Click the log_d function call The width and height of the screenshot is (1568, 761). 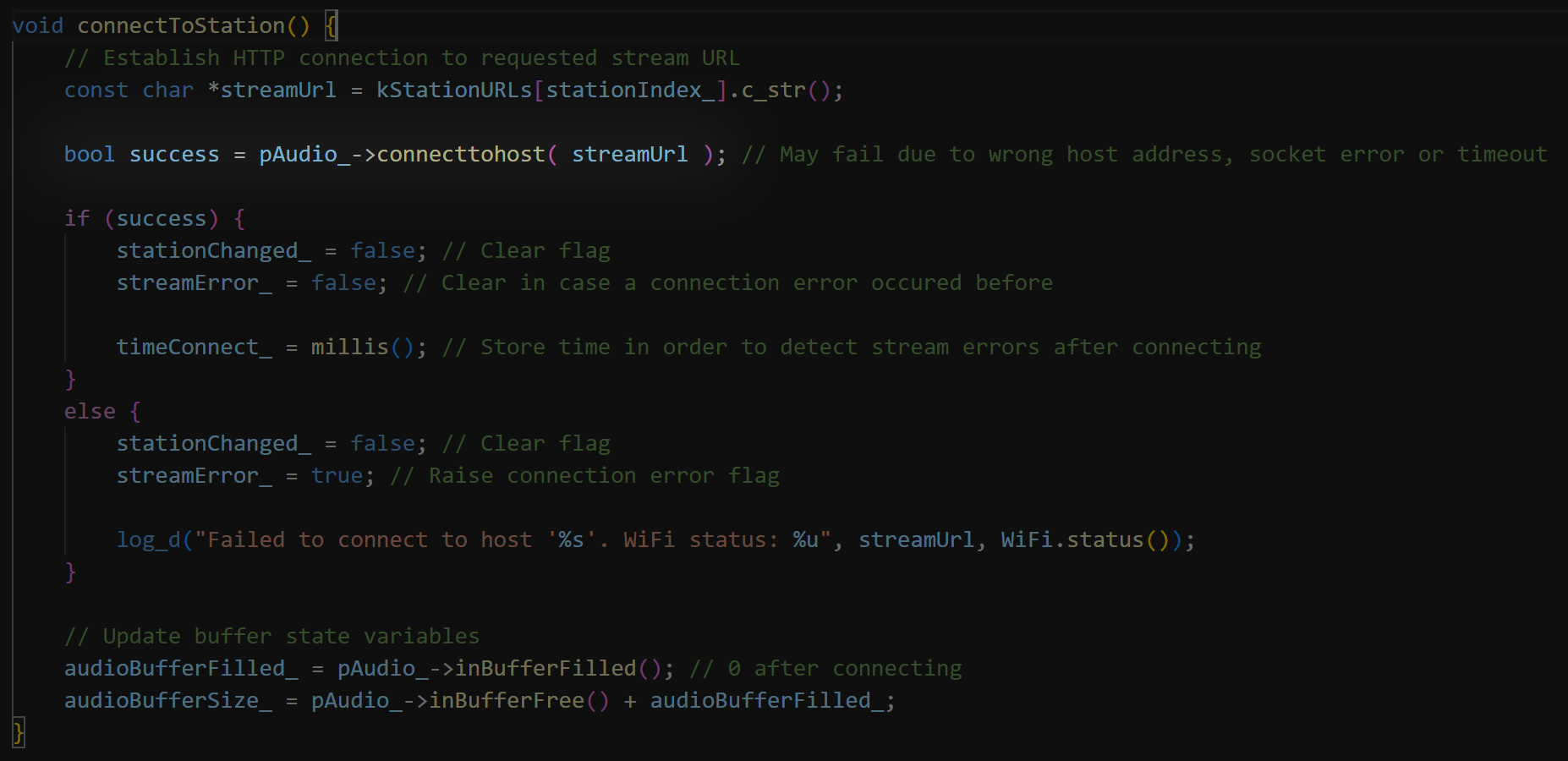pyautogui.click(x=149, y=539)
